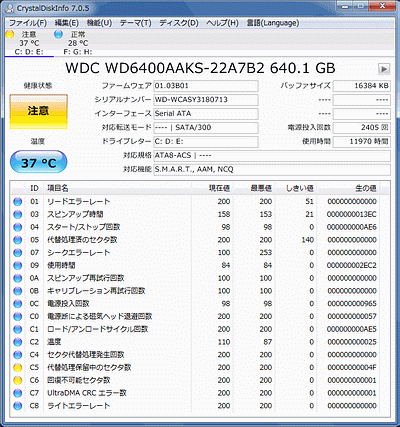Click the blue status icon for attribute C7

click(17, 393)
